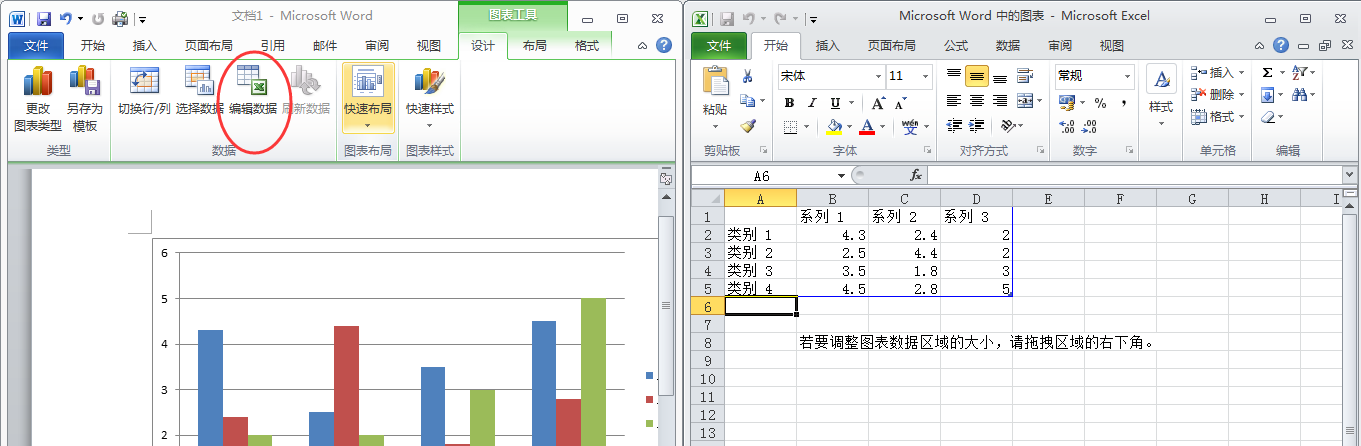Increase font size with large A icon
Screen dimensions: 1361x446
pos(877,103)
